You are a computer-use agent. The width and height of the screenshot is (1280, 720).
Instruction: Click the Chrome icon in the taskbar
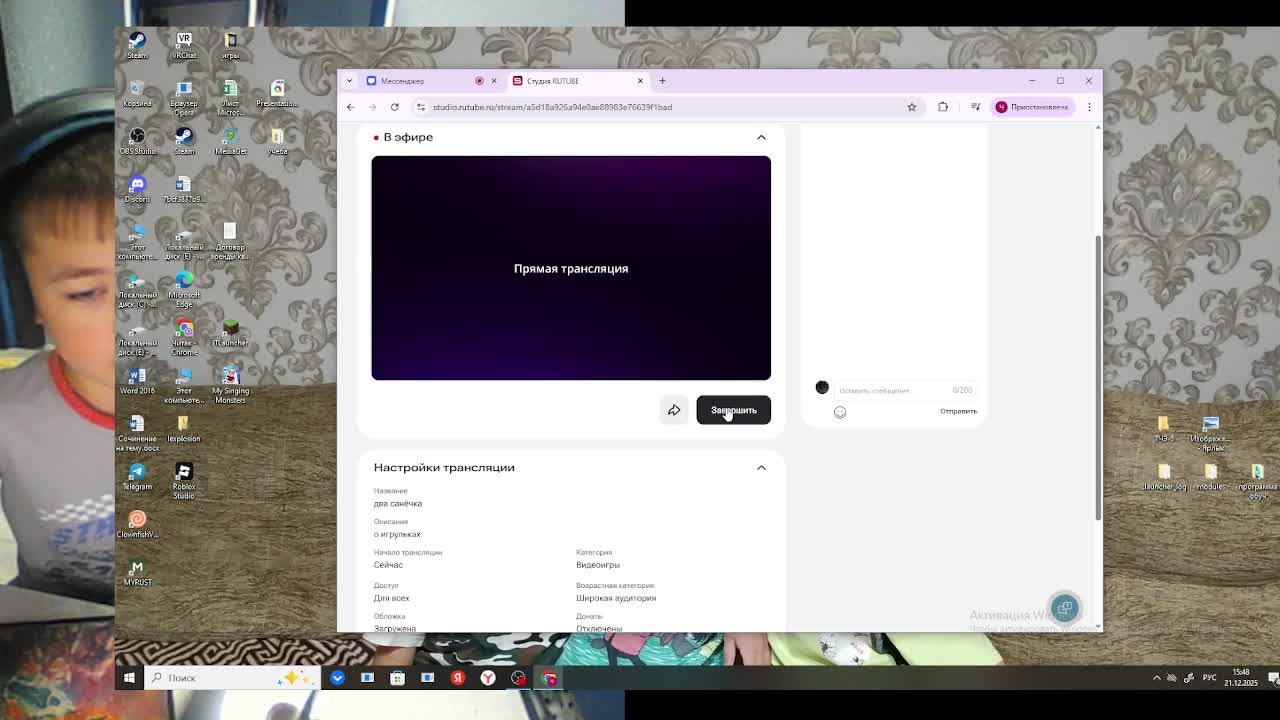click(x=549, y=678)
